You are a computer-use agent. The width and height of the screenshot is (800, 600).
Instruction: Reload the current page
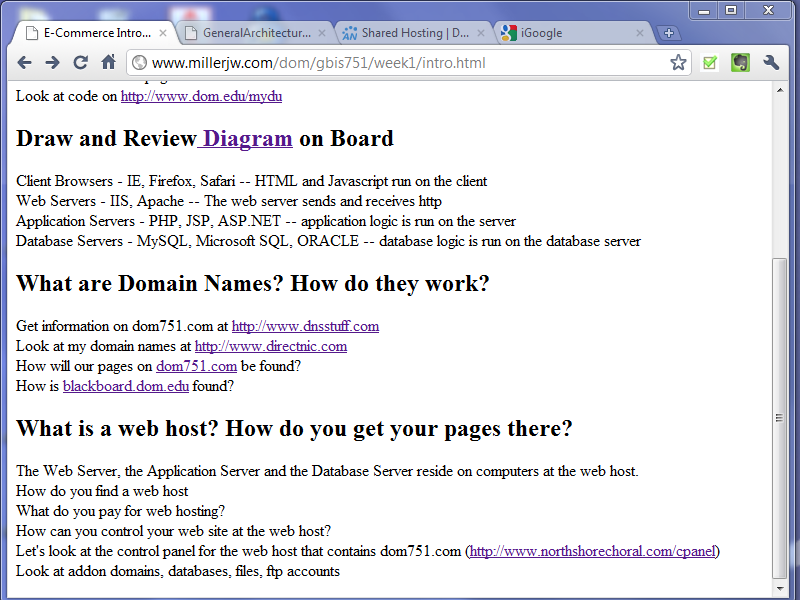(81, 63)
